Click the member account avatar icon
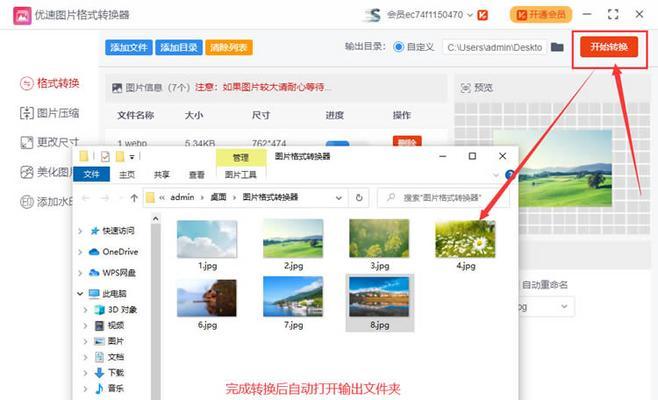 pos(373,14)
